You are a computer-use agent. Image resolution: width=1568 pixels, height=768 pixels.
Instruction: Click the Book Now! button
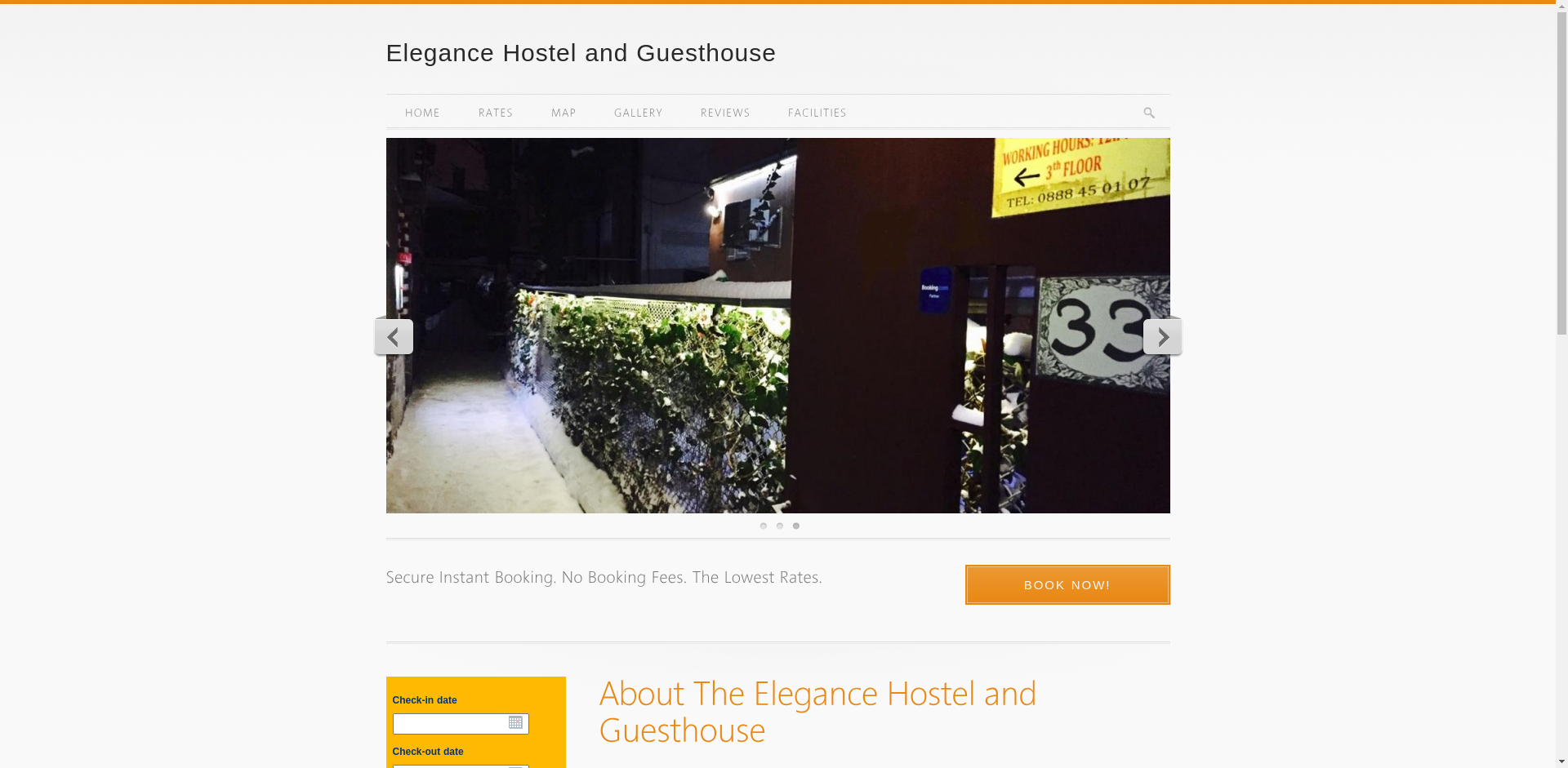point(1067,585)
